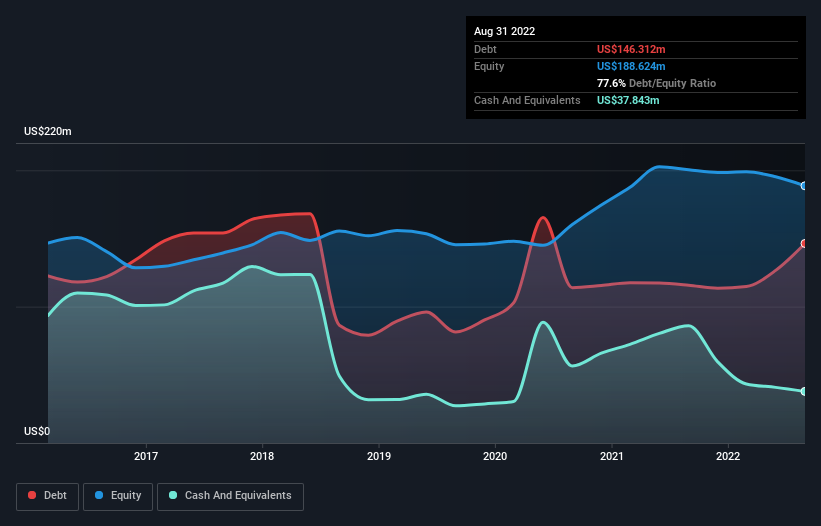Click the Debt label in tooltip

485,49
